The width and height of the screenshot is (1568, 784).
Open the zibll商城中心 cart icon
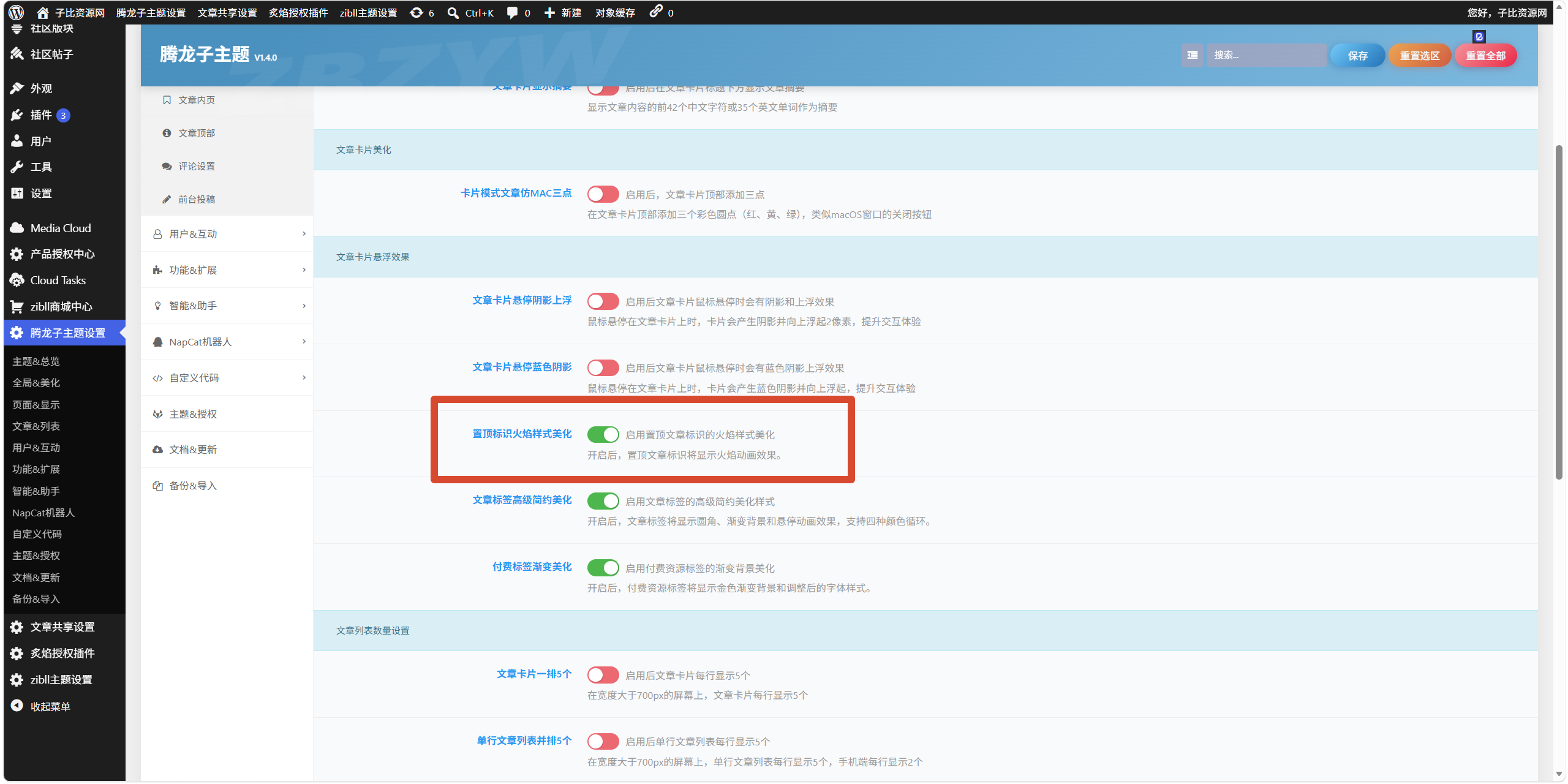point(17,306)
